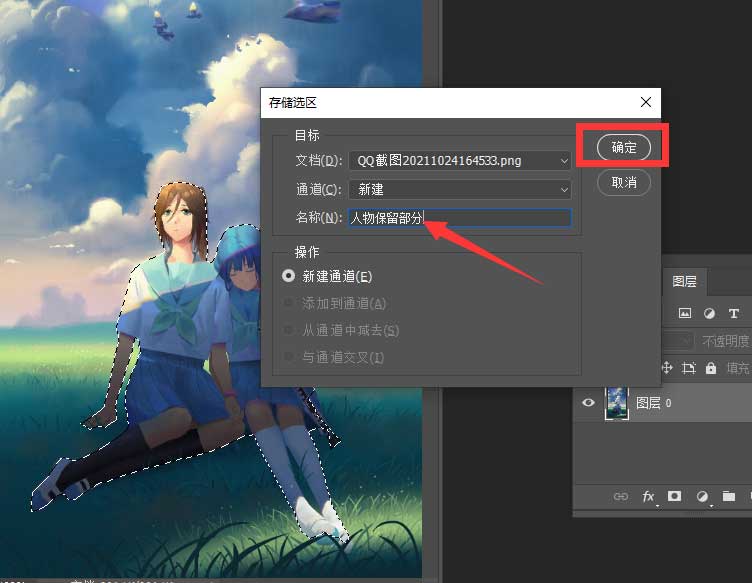
Task: Open the 文档 document dropdown
Action: pyautogui.click(x=460, y=161)
